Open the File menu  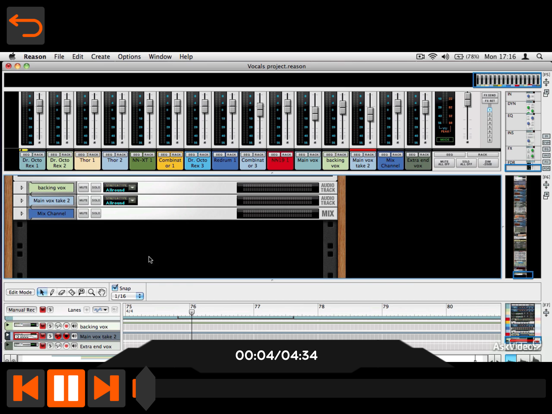[x=59, y=56]
